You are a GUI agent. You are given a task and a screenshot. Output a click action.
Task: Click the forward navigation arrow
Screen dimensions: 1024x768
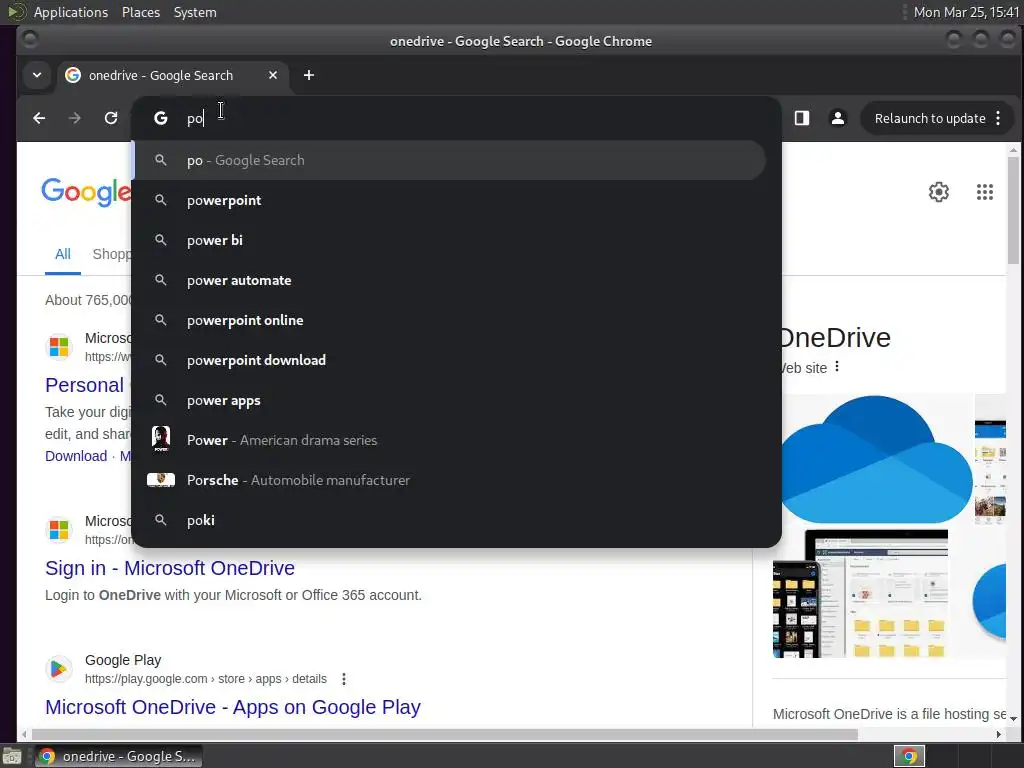pyautogui.click(x=75, y=118)
